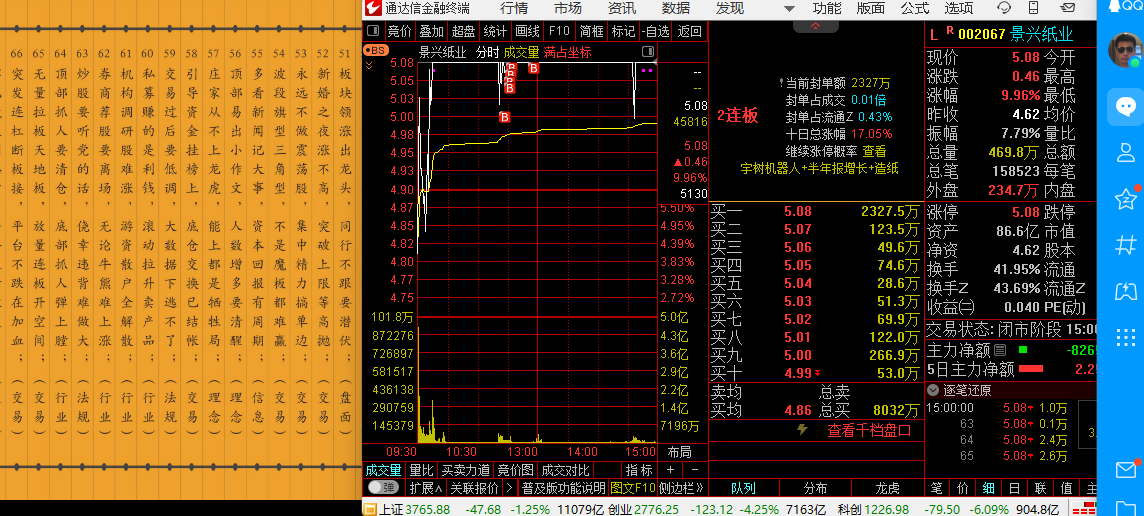
Task: Switch to the 龙虎 tab
Action: [x=888, y=488]
